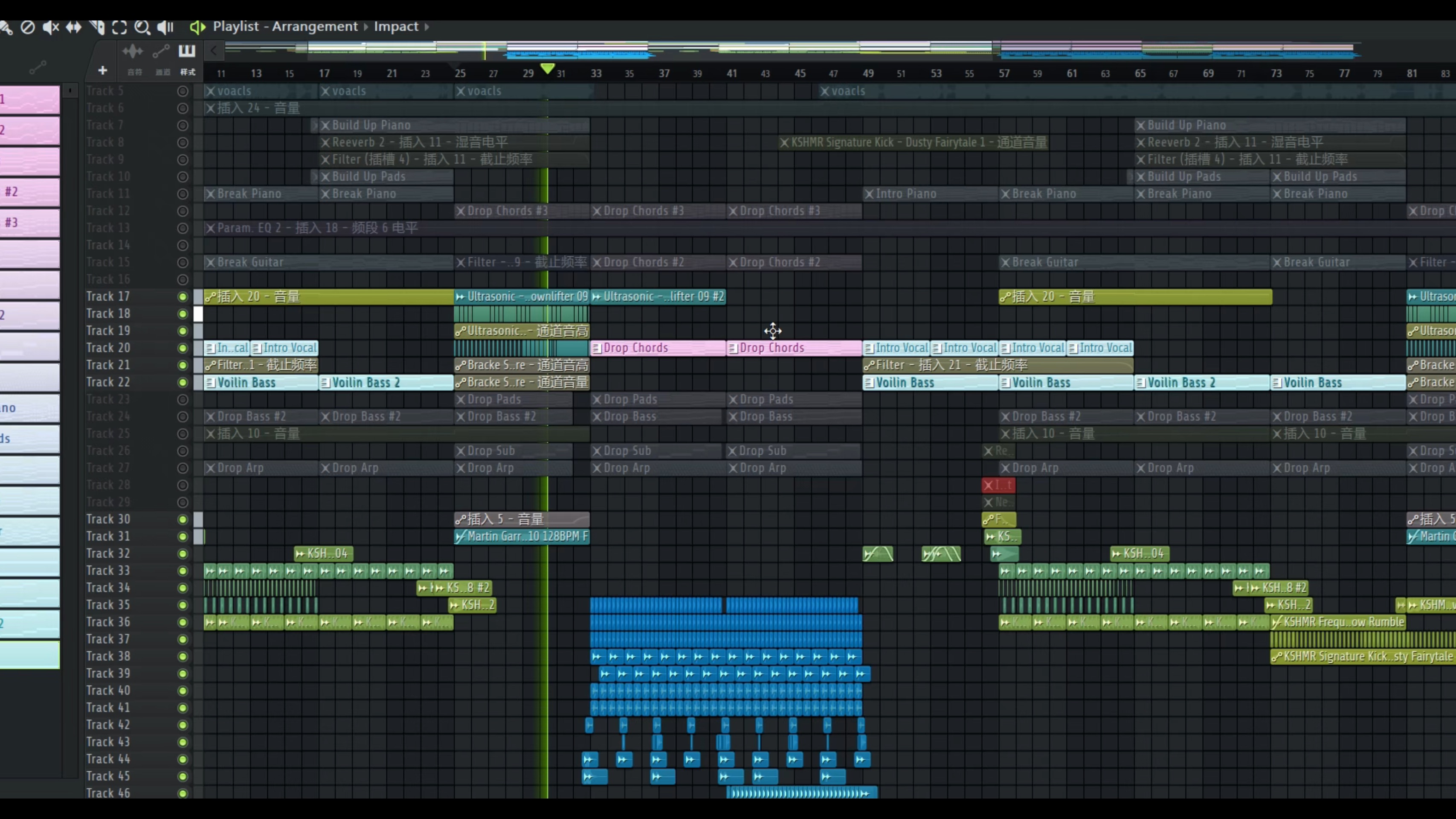Expand the arrow after Impact in title
The height and width of the screenshot is (819, 1456).
(x=427, y=26)
